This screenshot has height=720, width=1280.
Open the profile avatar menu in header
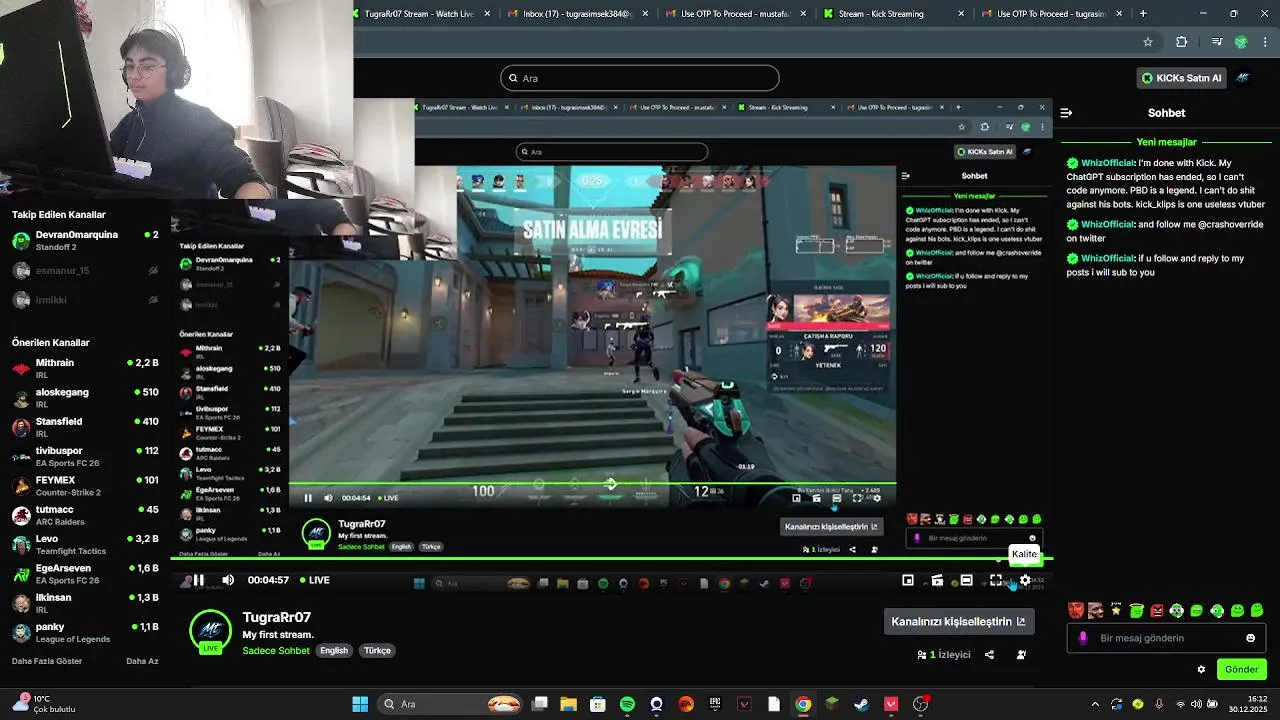pyautogui.click(x=1243, y=78)
